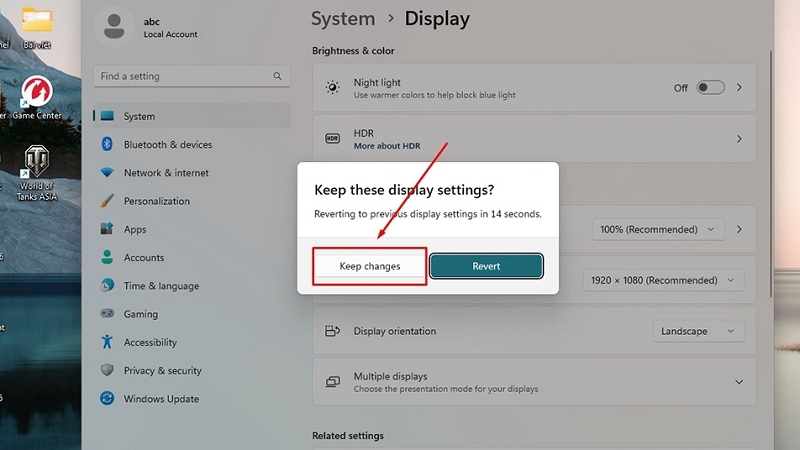The image size is (800, 450).
Task: Click the Gaming controller icon
Action: click(107, 313)
